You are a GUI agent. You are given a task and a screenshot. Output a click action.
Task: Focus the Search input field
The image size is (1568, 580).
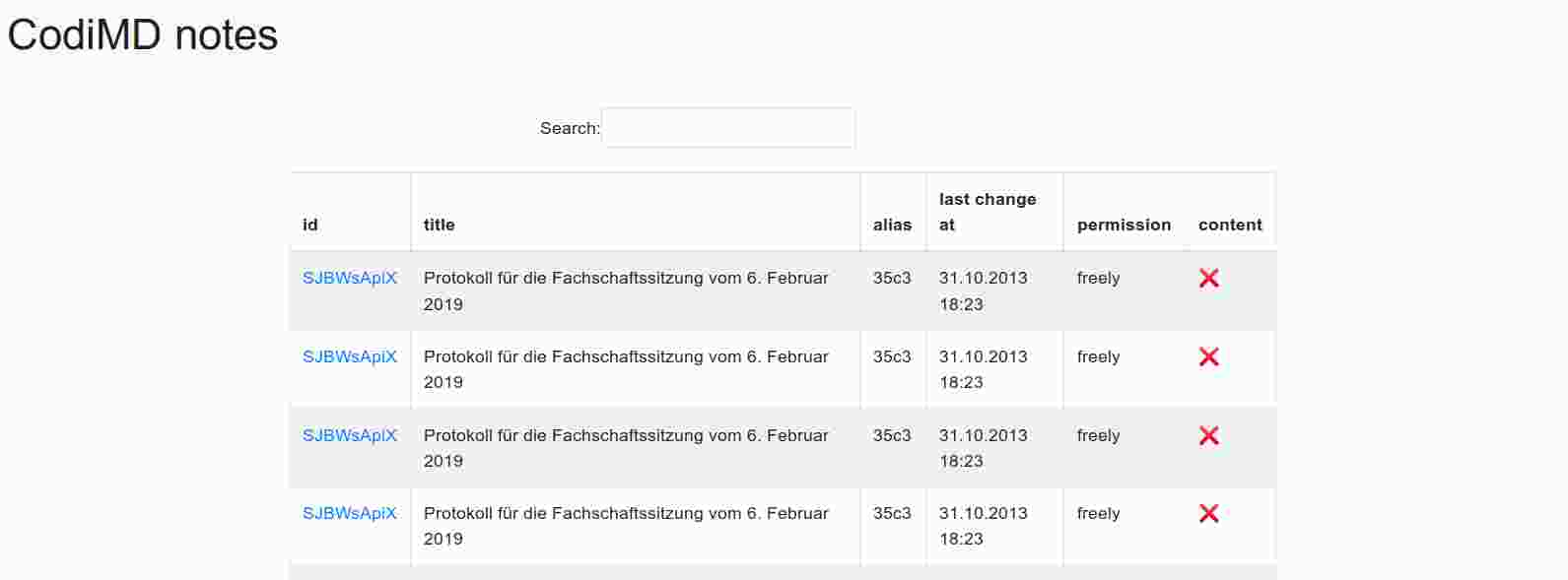[728, 128]
